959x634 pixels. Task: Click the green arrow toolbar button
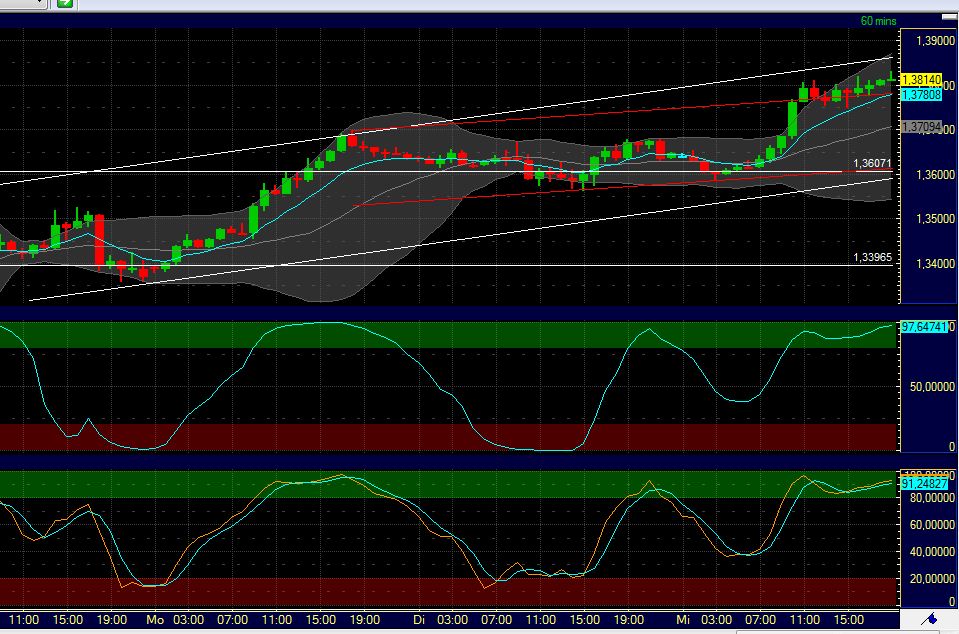[x=65, y=4]
